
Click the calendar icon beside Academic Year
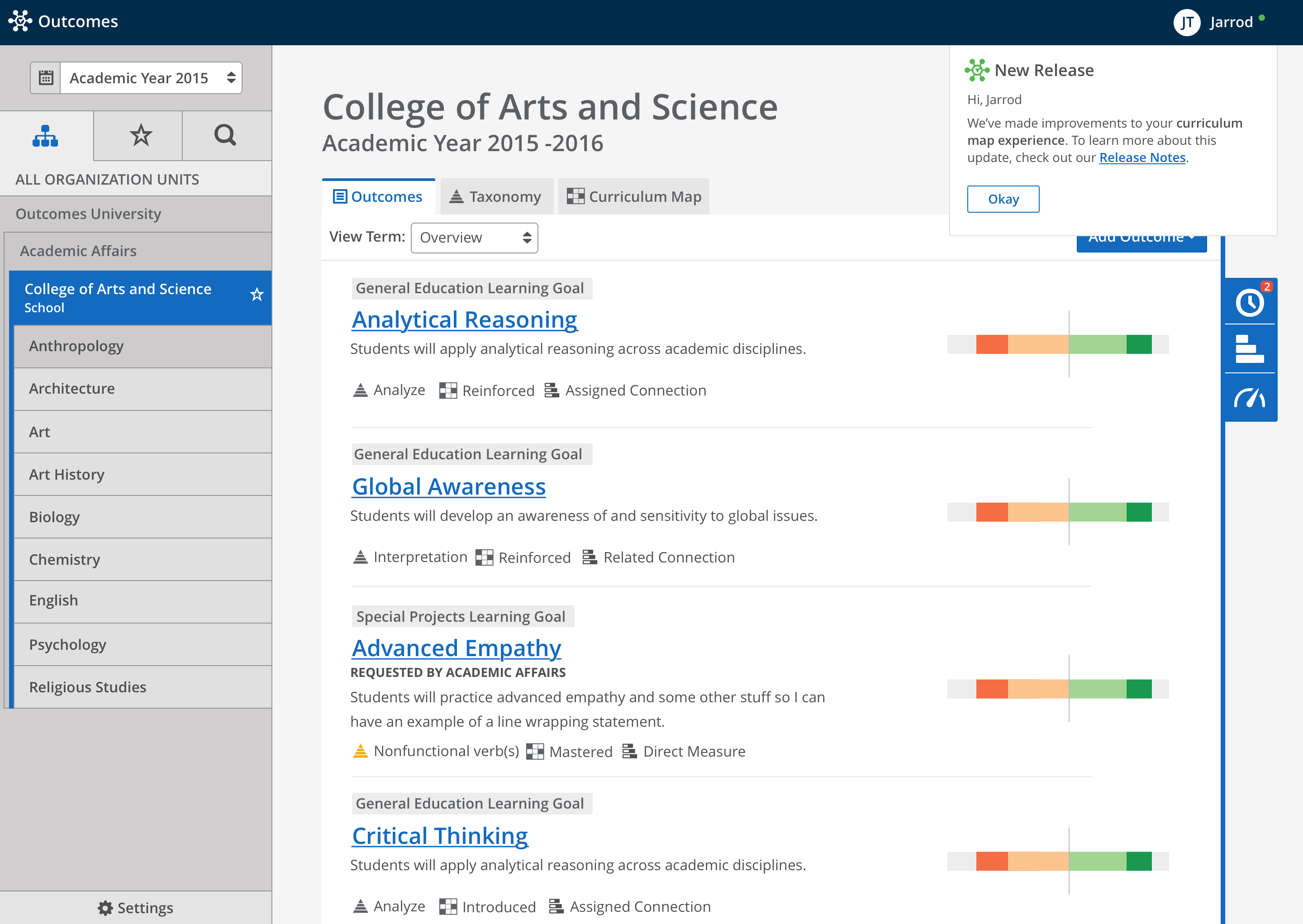[x=46, y=78]
